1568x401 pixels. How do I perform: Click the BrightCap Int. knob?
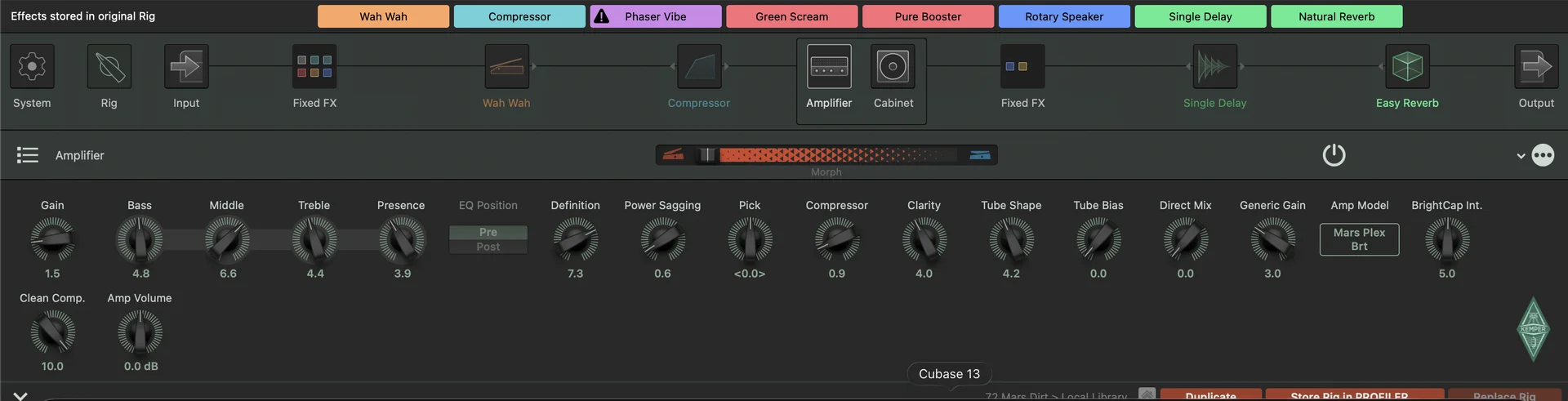pos(1447,240)
